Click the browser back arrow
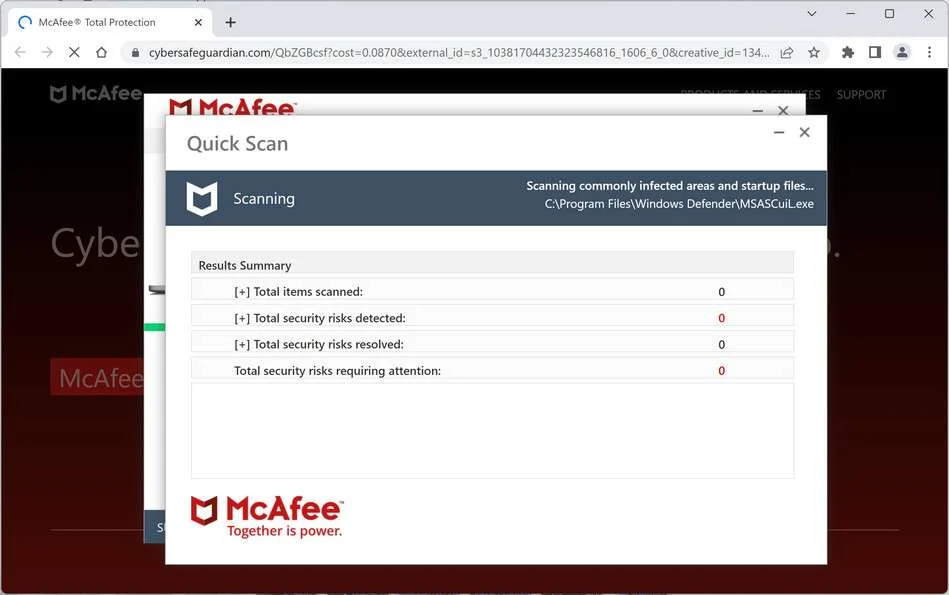 pyautogui.click(x=20, y=53)
